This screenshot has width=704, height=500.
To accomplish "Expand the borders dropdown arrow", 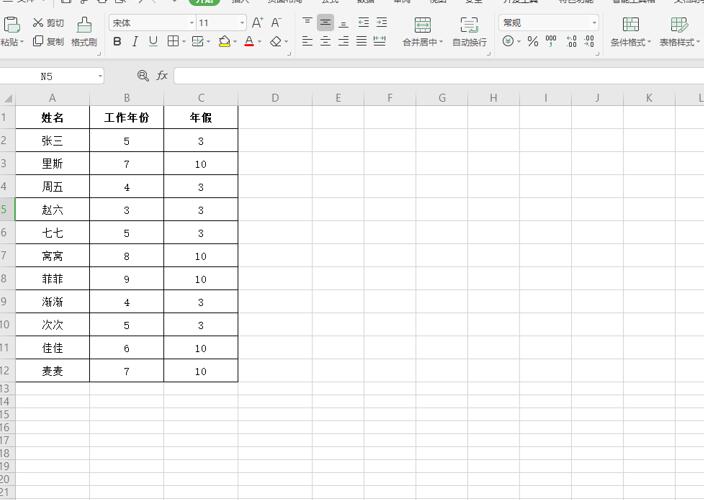I will [184, 42].
